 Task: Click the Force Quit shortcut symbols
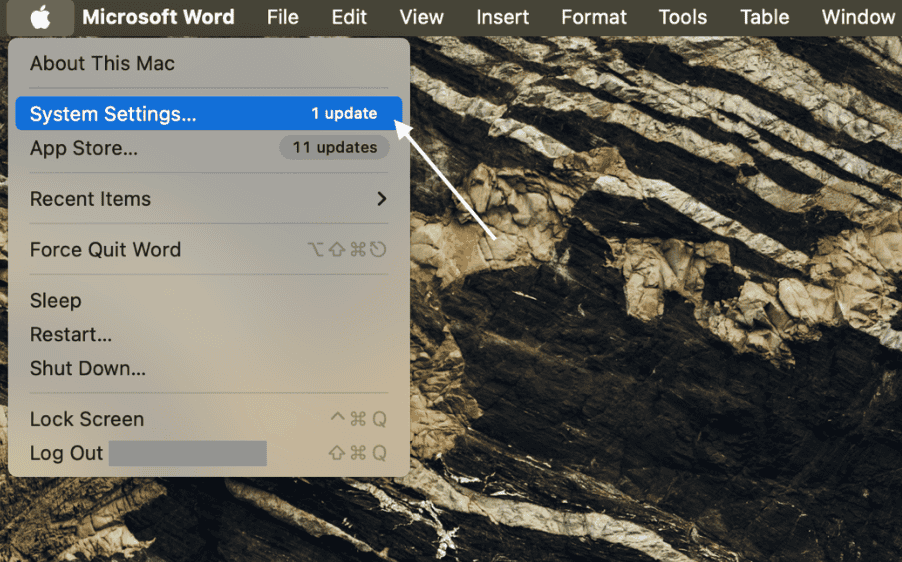(347, 250)
